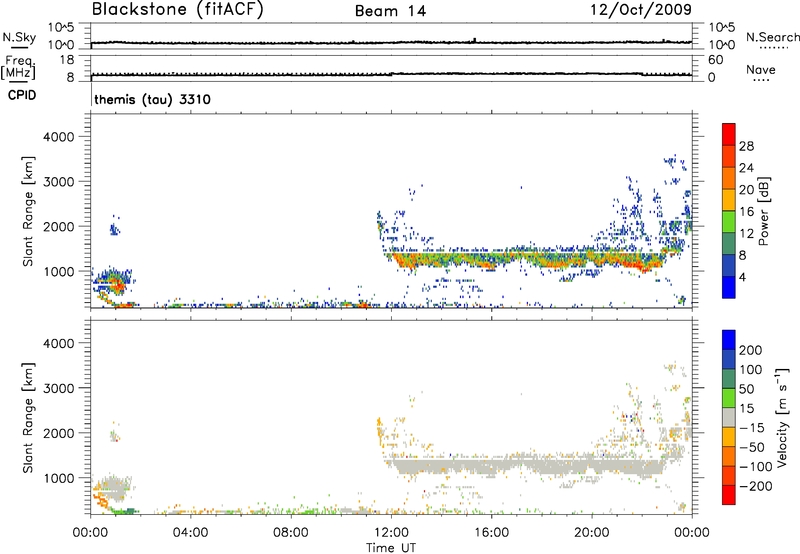Click the 2000 tick of the power panel
This screenshot has width=800, height=554.
pos(59,226)
